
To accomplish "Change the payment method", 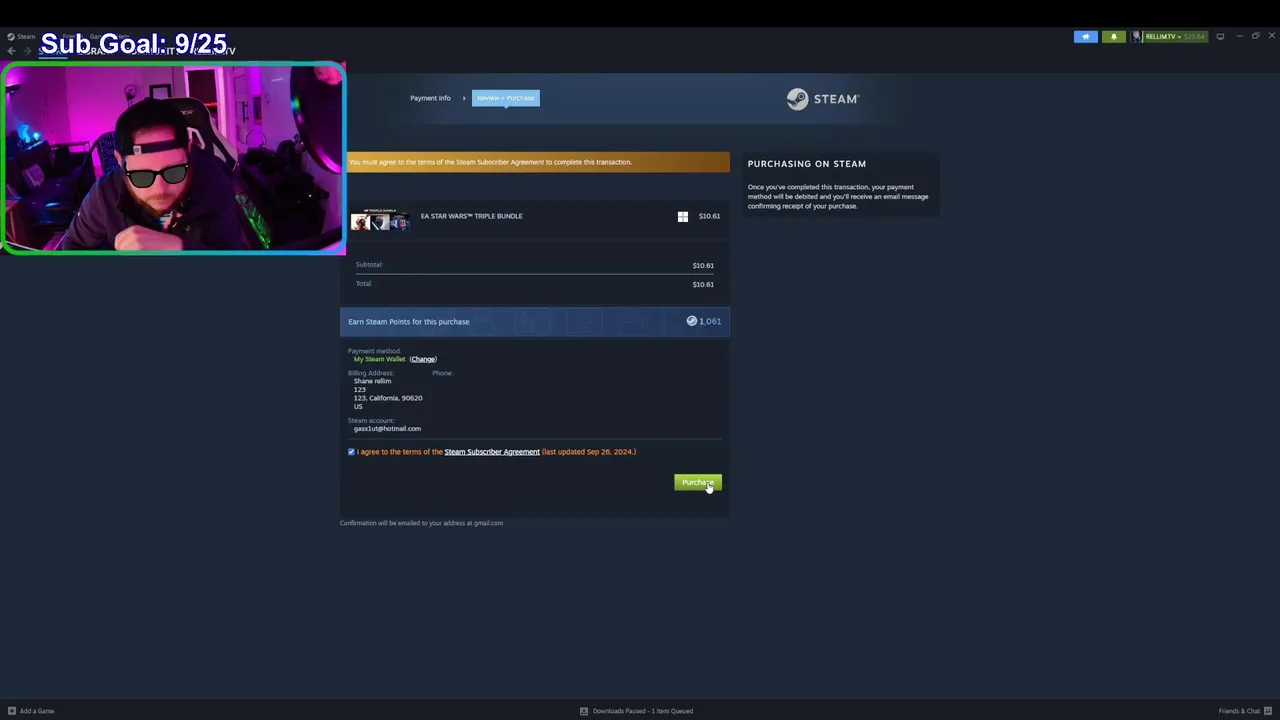I will (423, 359).
